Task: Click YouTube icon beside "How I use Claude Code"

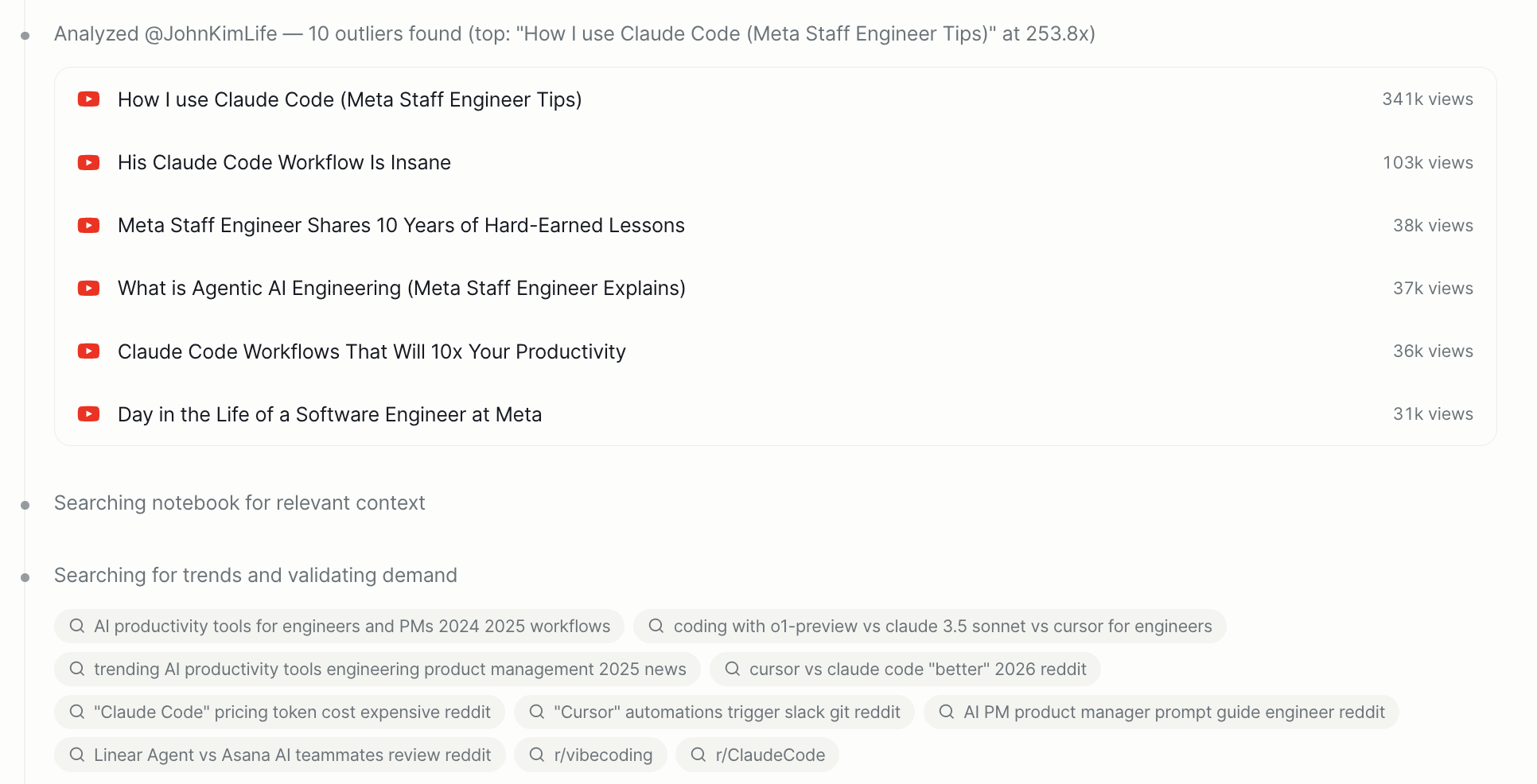Action: tap(88, 99)
